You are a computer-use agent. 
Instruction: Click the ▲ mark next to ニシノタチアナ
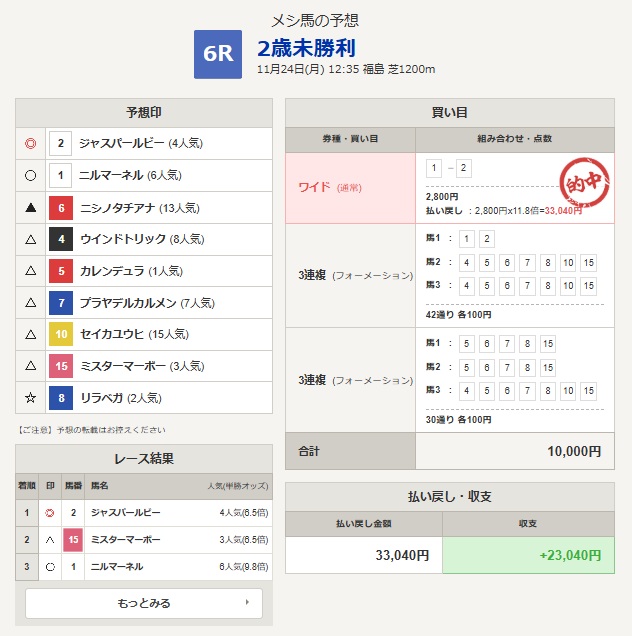(x=30, y=208)
